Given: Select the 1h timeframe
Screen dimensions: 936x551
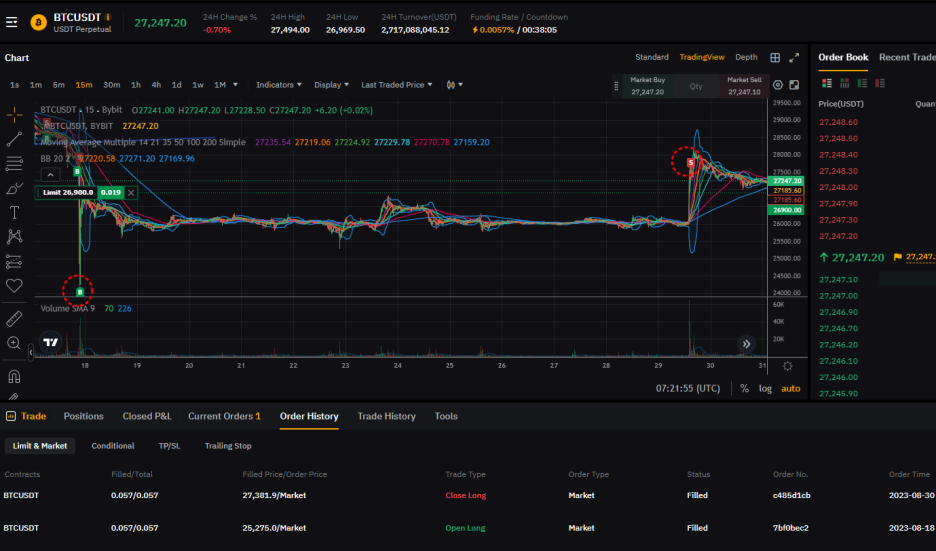Looking at the screenshot, I should pos(136,85).
